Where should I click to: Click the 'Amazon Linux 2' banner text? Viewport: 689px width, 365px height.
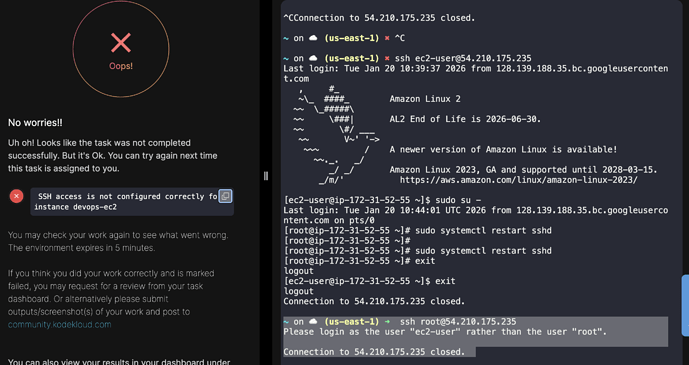tap(425, 99)
